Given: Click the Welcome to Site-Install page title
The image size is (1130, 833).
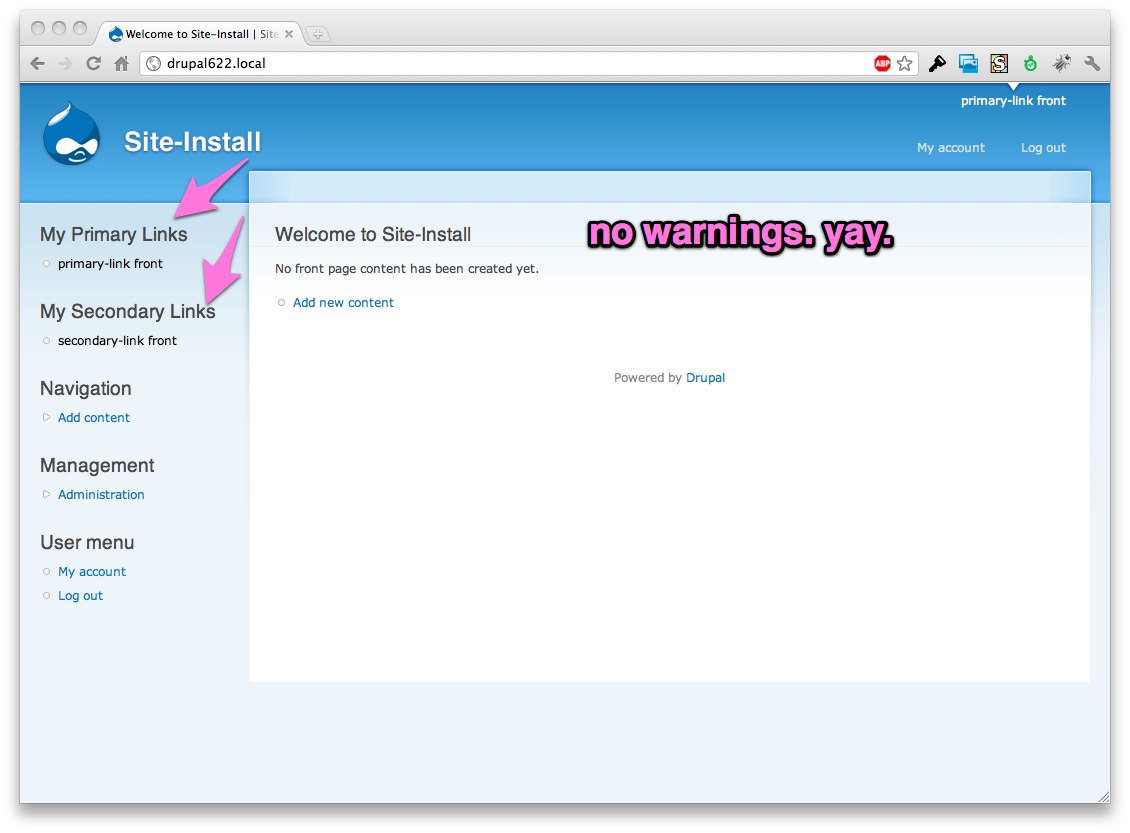Looking at the screenshot, I should pyautogui.click(x=373, y=235).
